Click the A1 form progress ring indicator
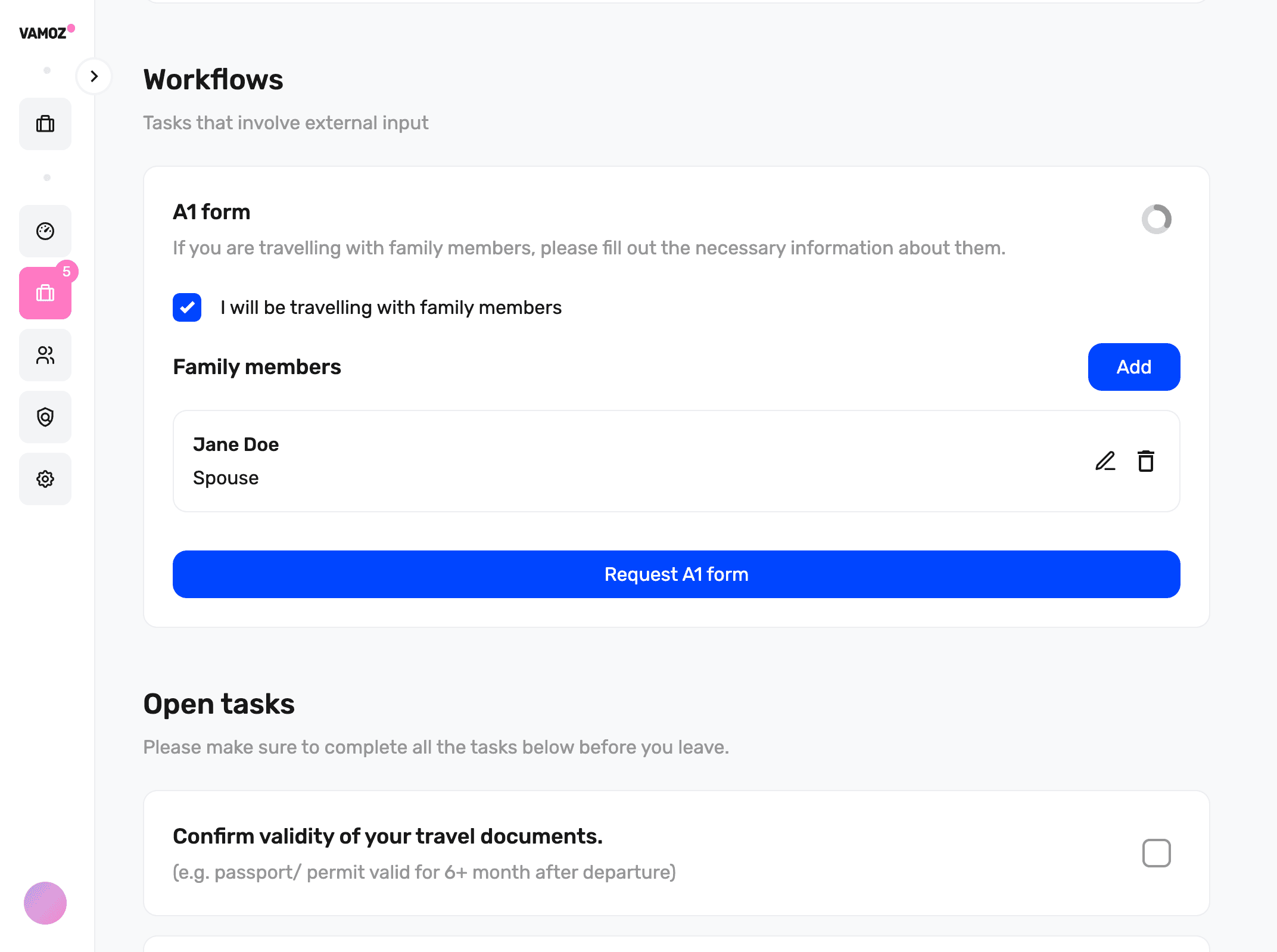Viewport: 1277px width, 952px height. pos(1156,220)
